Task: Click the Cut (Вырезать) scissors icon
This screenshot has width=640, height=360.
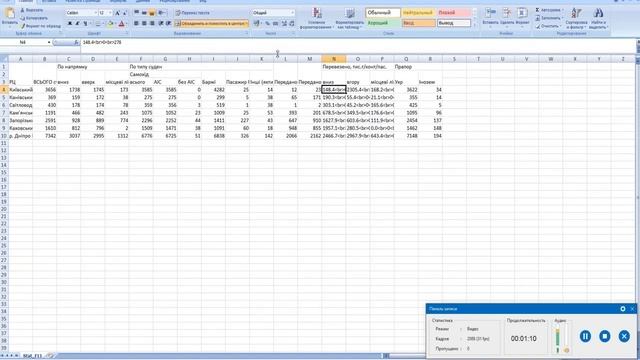Action: [23, 10]
